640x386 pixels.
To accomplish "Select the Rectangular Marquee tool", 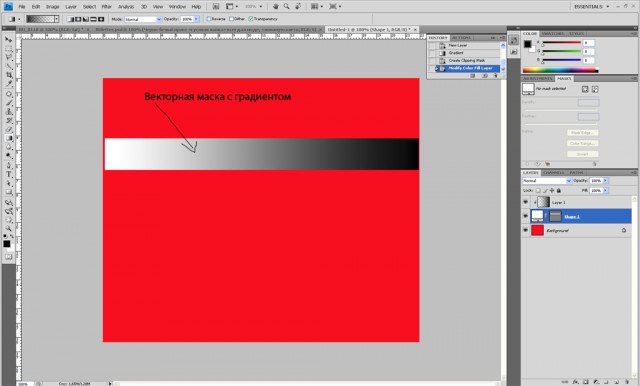I will coord(8,49).
